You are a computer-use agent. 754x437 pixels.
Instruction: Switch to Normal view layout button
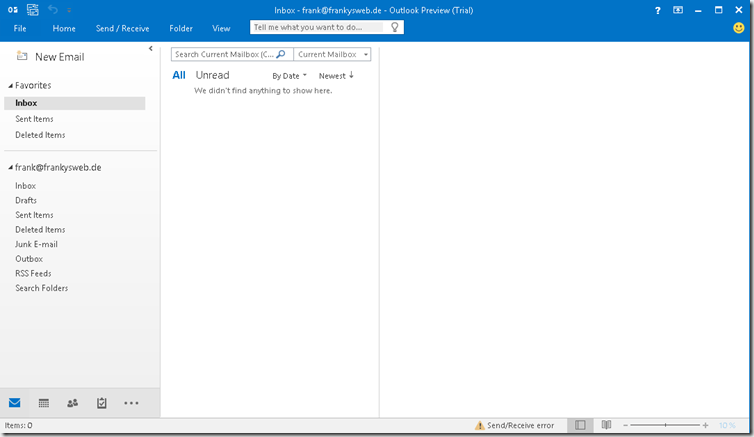(x=581, y=425)
